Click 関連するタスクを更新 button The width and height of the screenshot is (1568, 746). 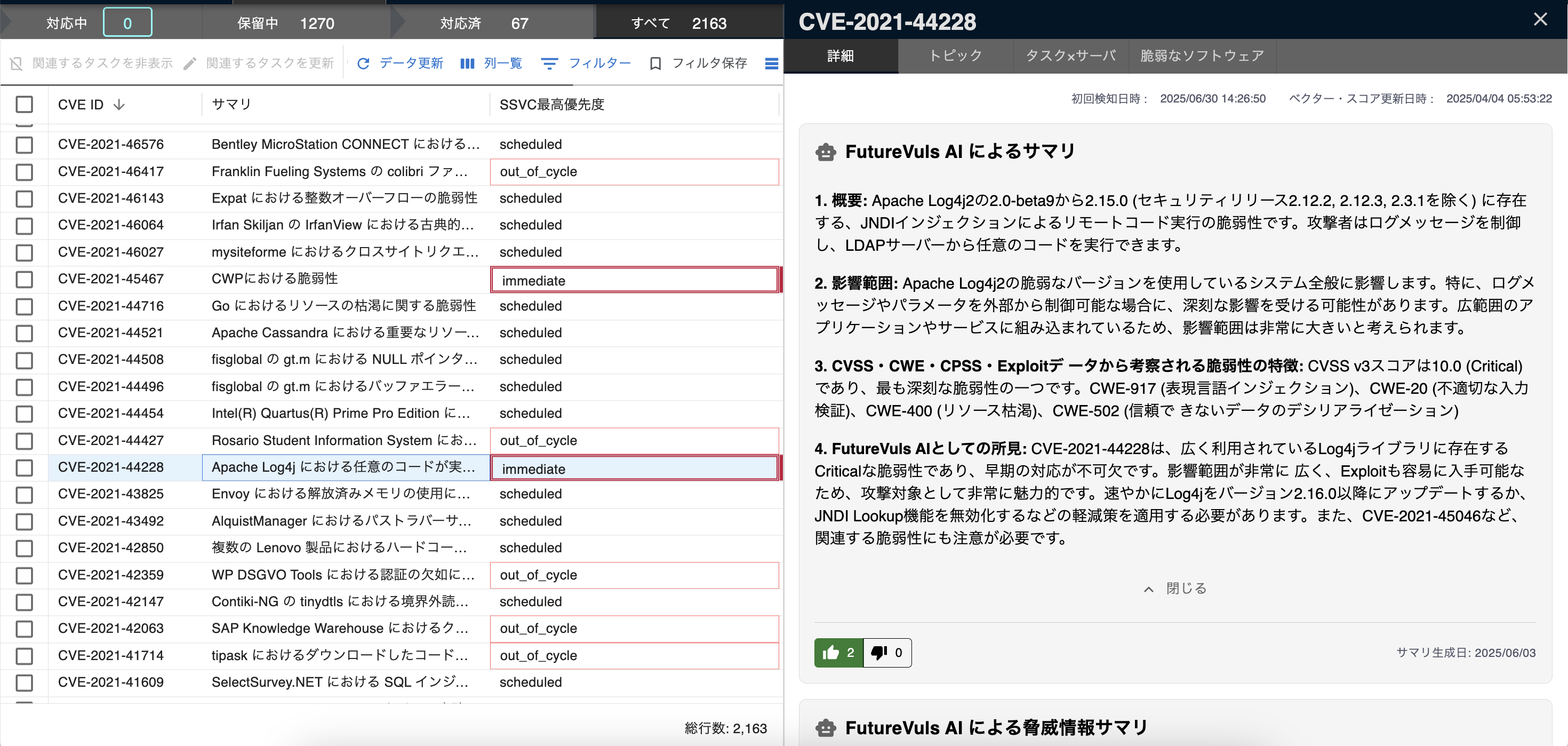click(259, 64)
